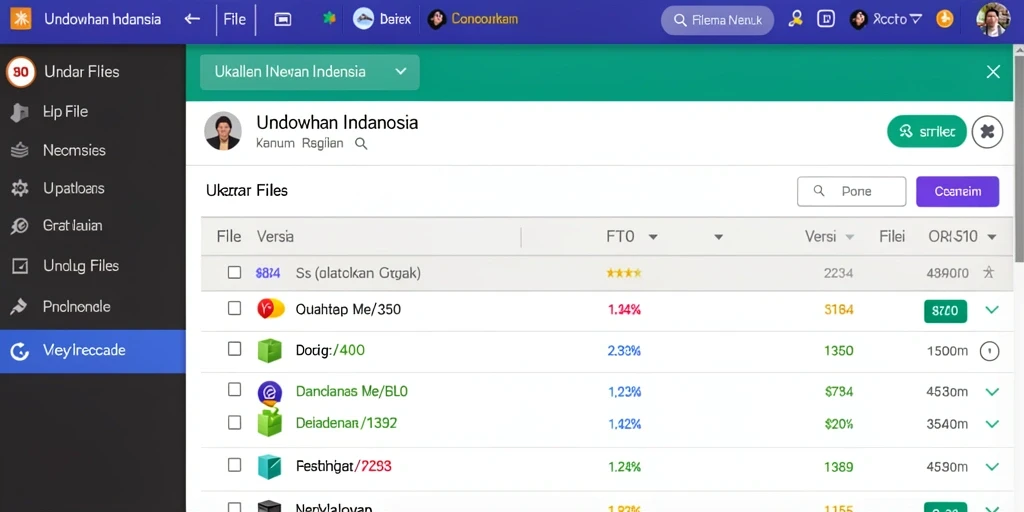Select Veylreccade in the sidebar

click(93, 351)
